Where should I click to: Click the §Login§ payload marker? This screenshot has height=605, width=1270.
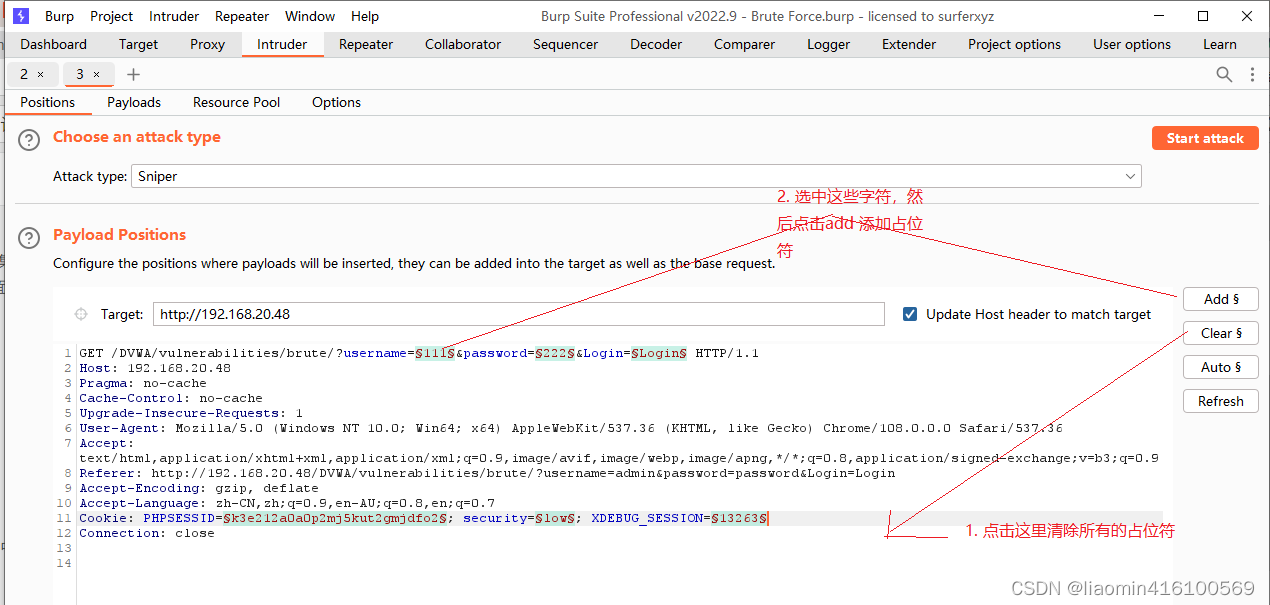pos(659,353)
